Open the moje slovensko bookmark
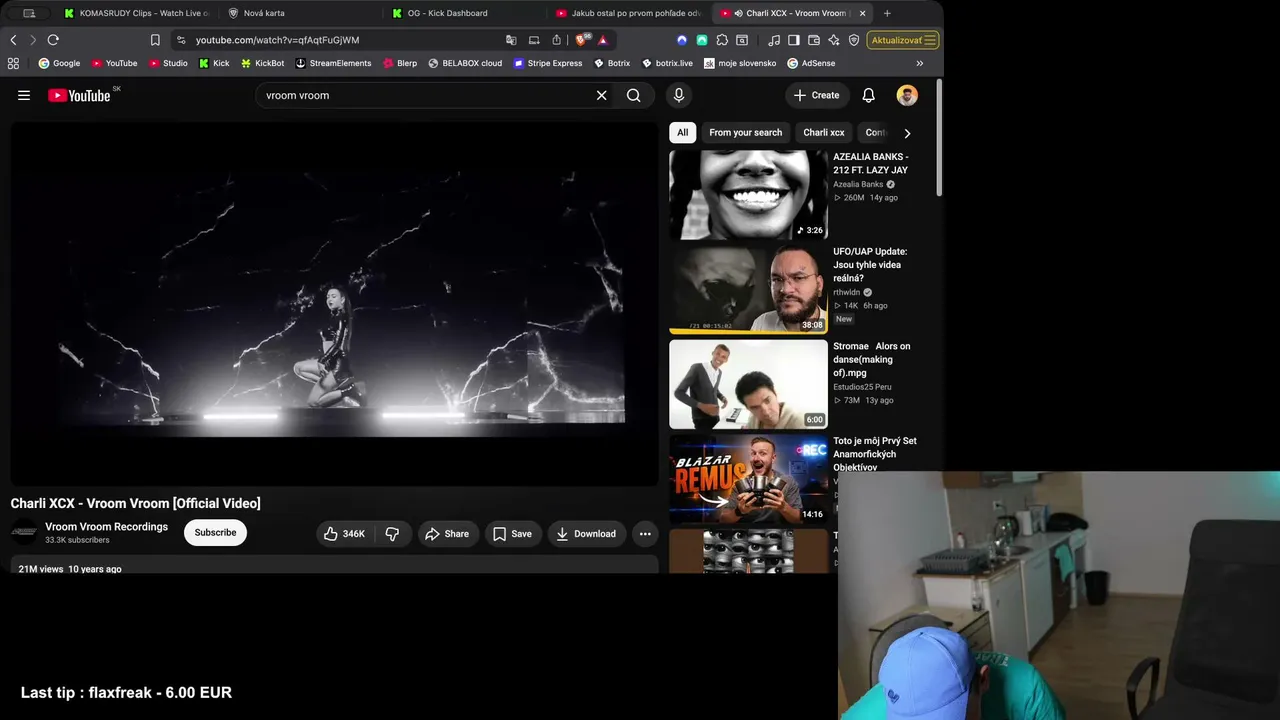The width and height of the screenshot is (1280, 720). pos(740,63)
